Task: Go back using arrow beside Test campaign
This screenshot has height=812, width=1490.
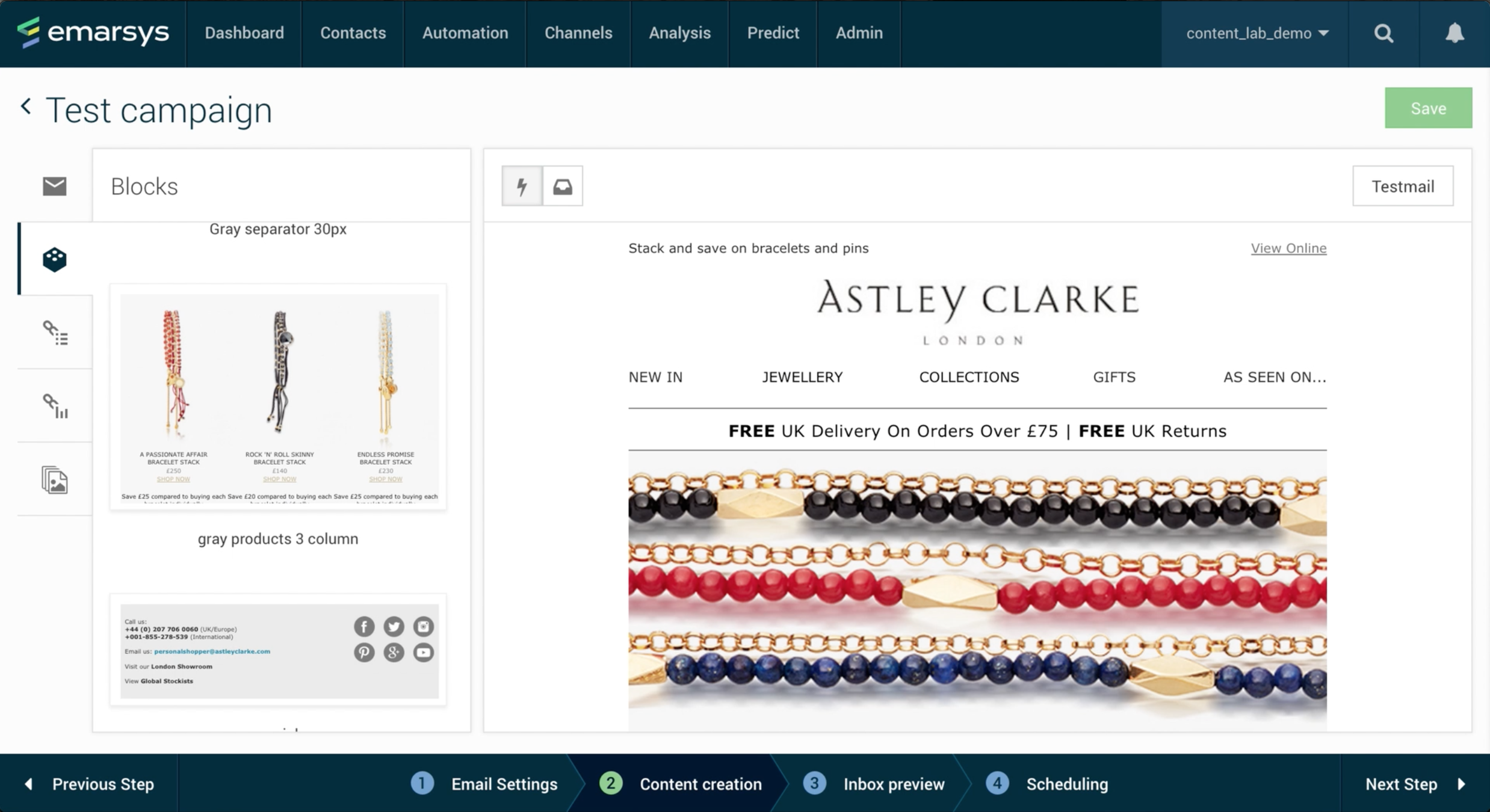Action: (26, 107)
